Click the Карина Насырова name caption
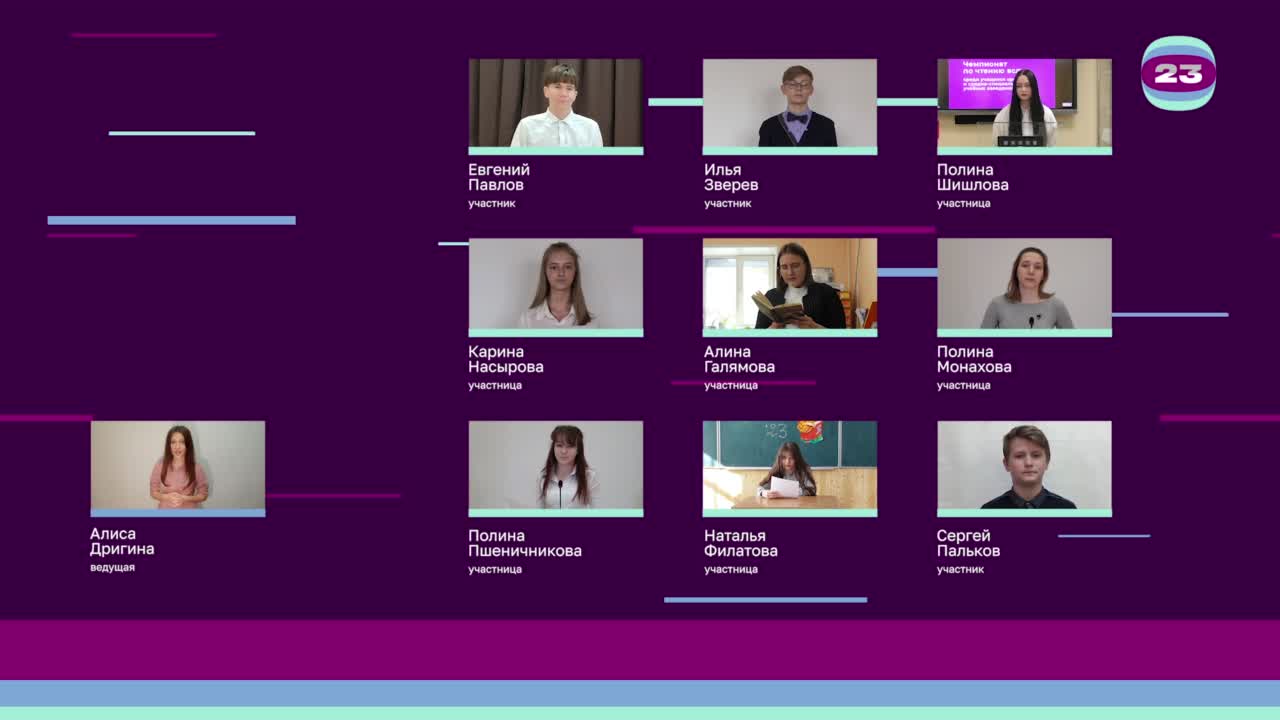The height and width of the screenshot is (720, 1280). (x=505, y=359)
